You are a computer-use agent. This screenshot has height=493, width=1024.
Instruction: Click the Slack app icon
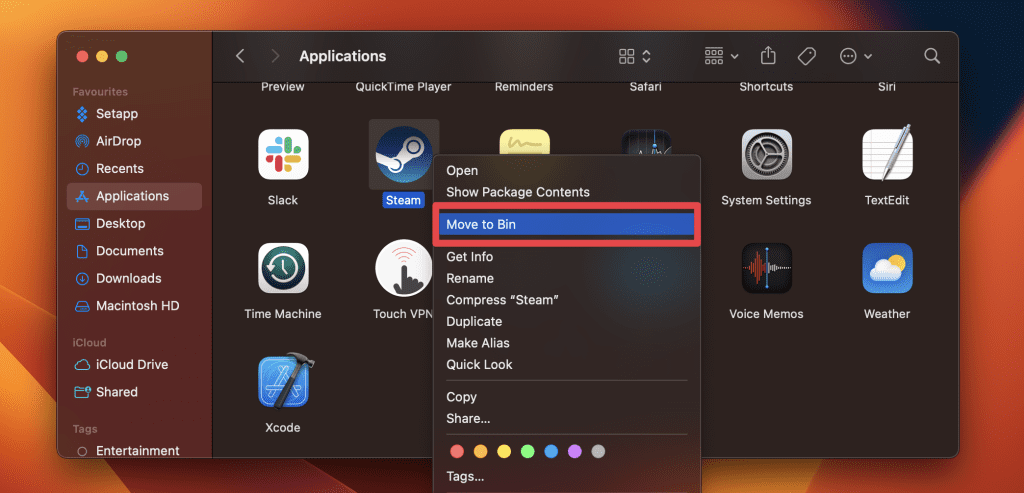283,155
